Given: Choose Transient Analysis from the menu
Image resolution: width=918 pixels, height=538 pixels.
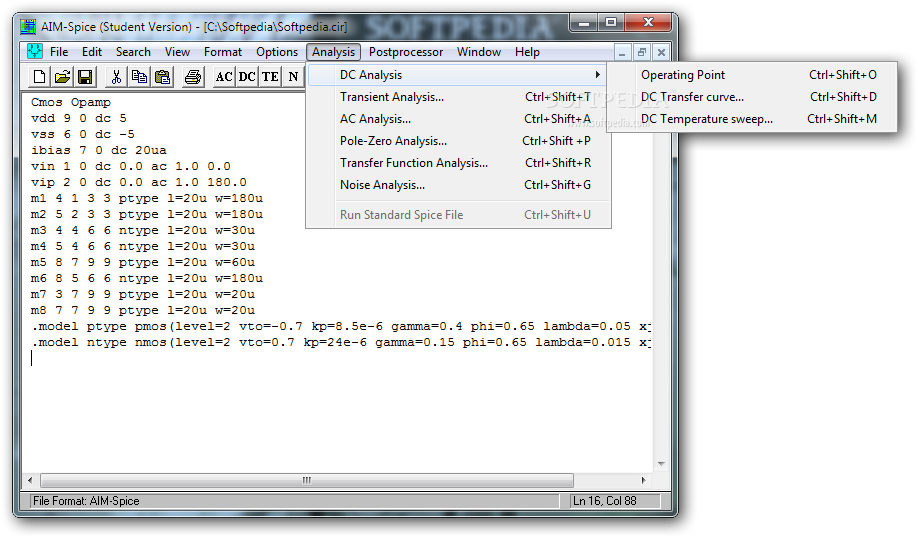Looking at the screenshot, I should [x=458, y=97].
